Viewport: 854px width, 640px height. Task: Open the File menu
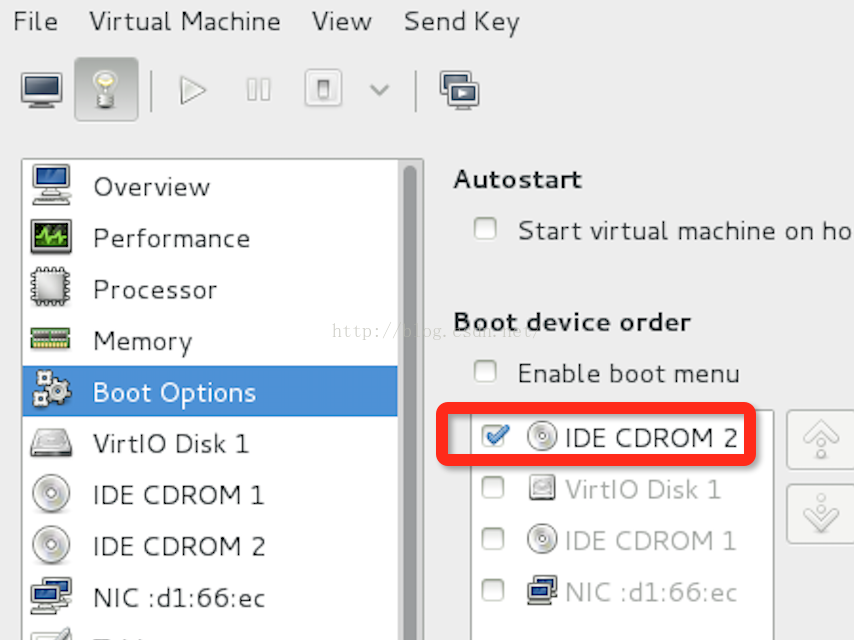point(35,22)
